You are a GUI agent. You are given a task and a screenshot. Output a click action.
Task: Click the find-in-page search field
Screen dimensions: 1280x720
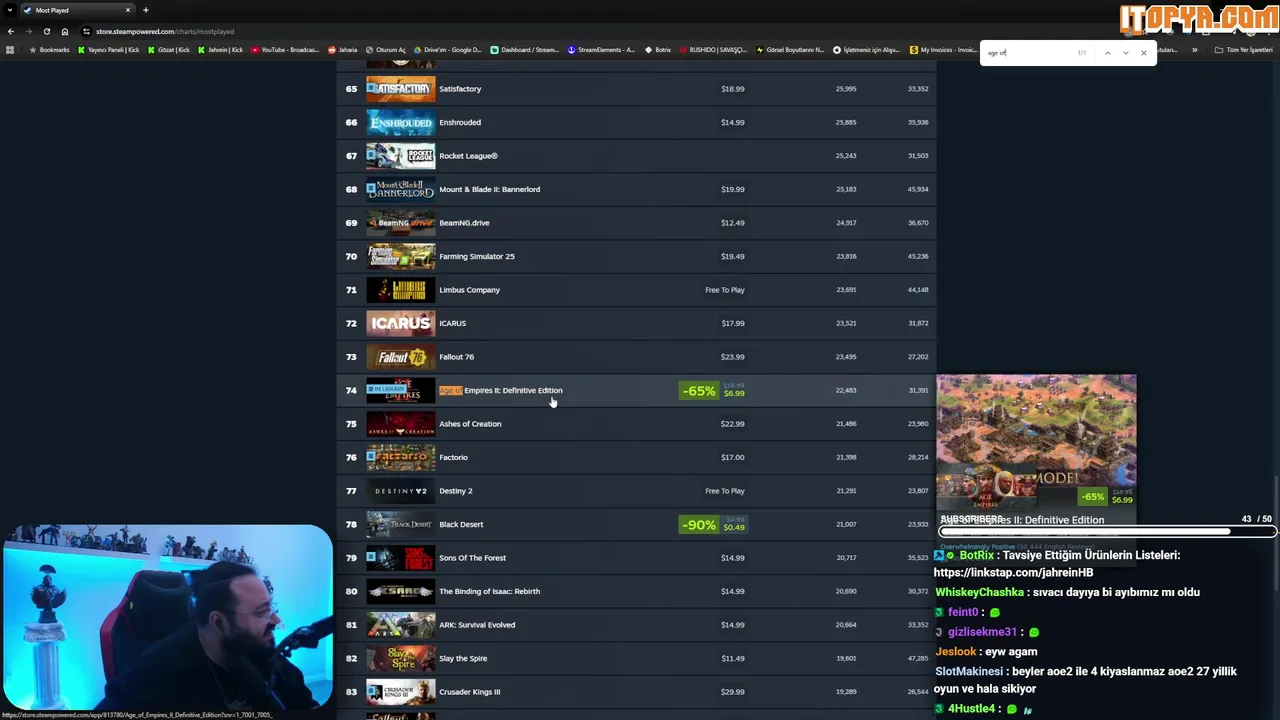1030,52
